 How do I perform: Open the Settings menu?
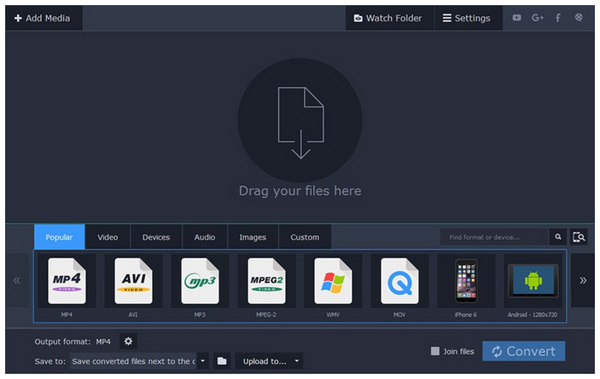(x=468, y=18)
